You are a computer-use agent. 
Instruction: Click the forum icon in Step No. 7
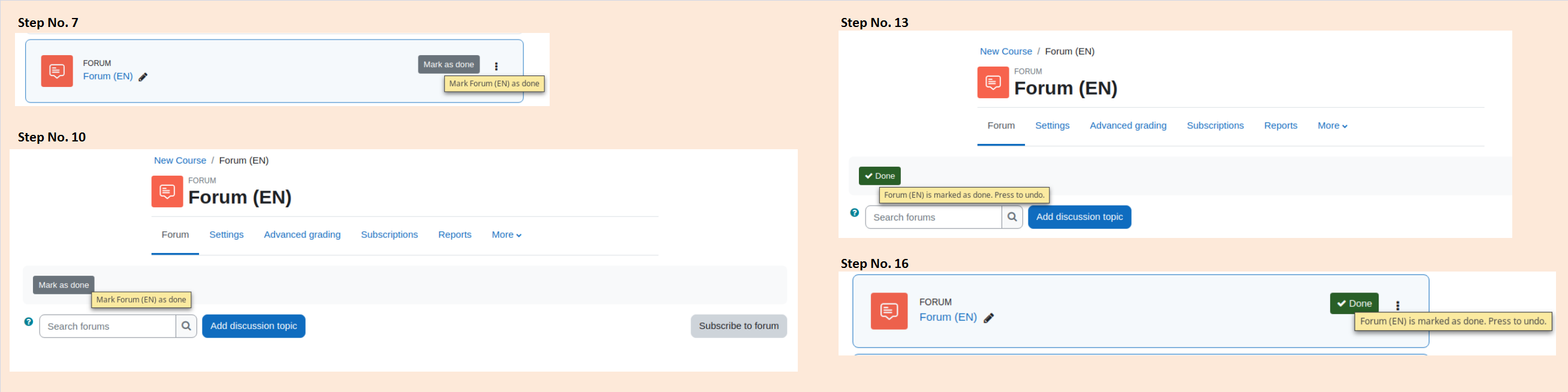coord(56,71)
